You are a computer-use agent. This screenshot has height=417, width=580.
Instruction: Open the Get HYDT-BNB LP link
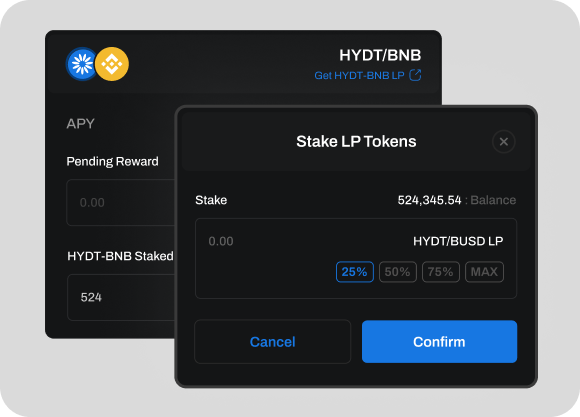pos(359,75)
